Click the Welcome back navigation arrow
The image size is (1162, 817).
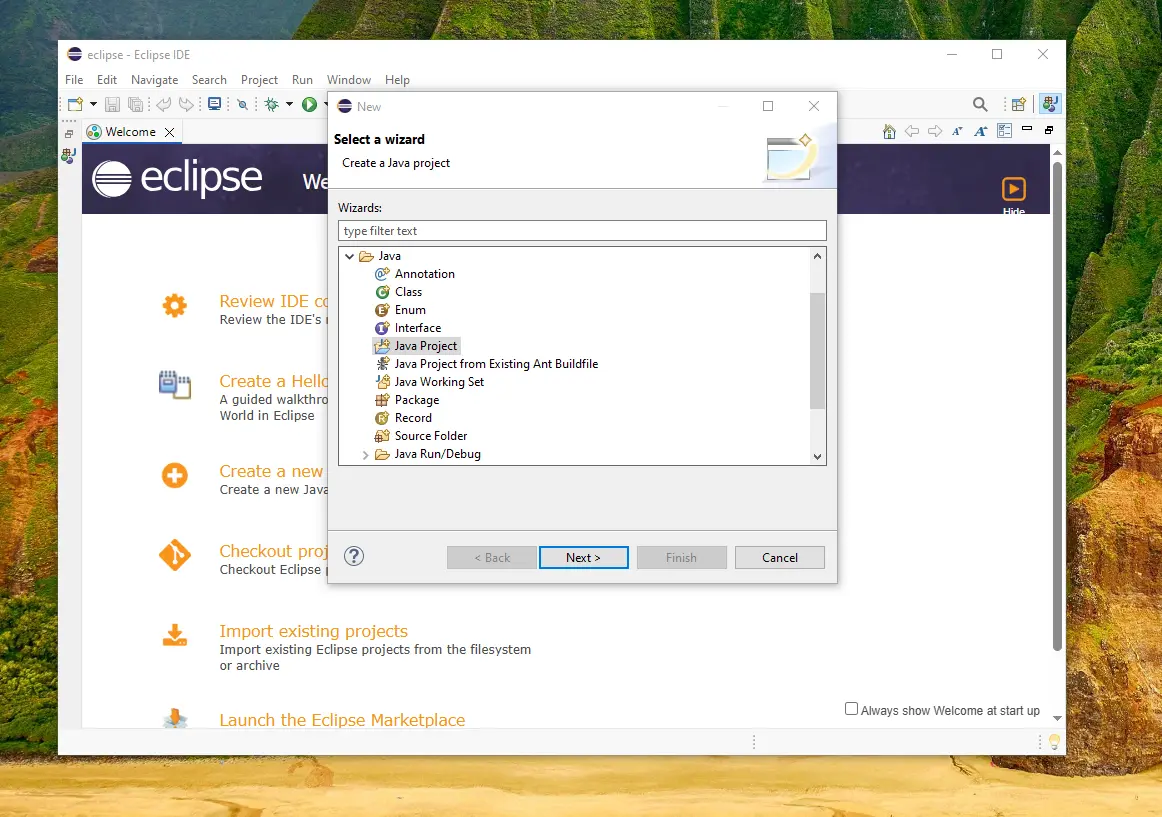click(912, 131)
